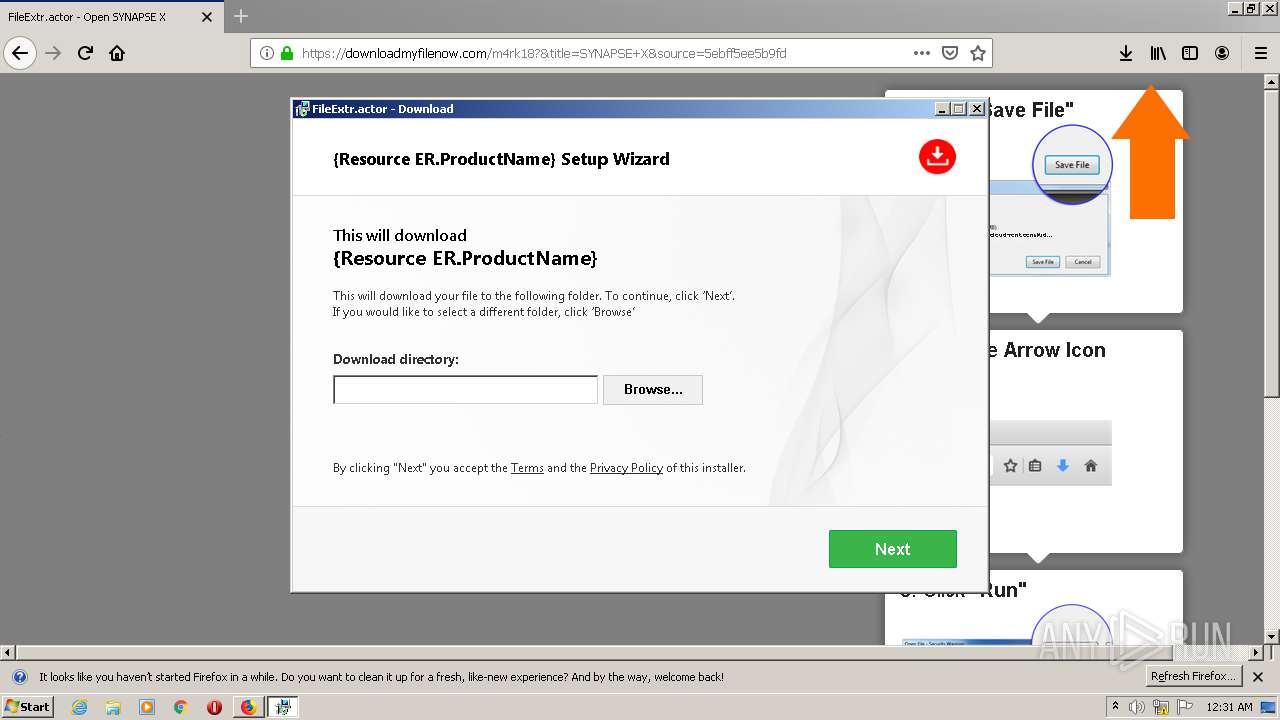Click the Firefox forward arrow
The width and height of the screenshot is (1280, 720).
point(53,53)
